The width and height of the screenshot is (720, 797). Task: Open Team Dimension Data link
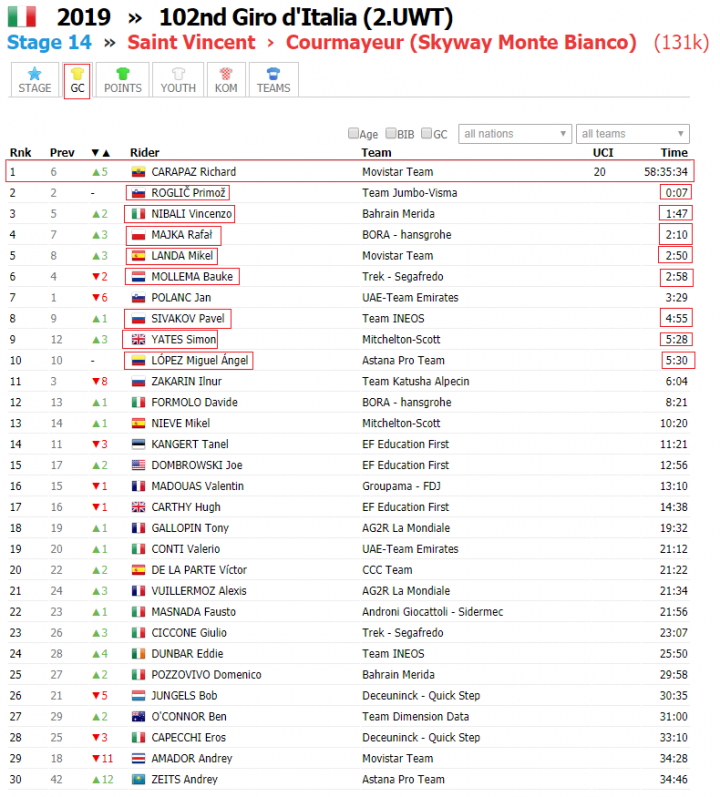pos(416,716)
